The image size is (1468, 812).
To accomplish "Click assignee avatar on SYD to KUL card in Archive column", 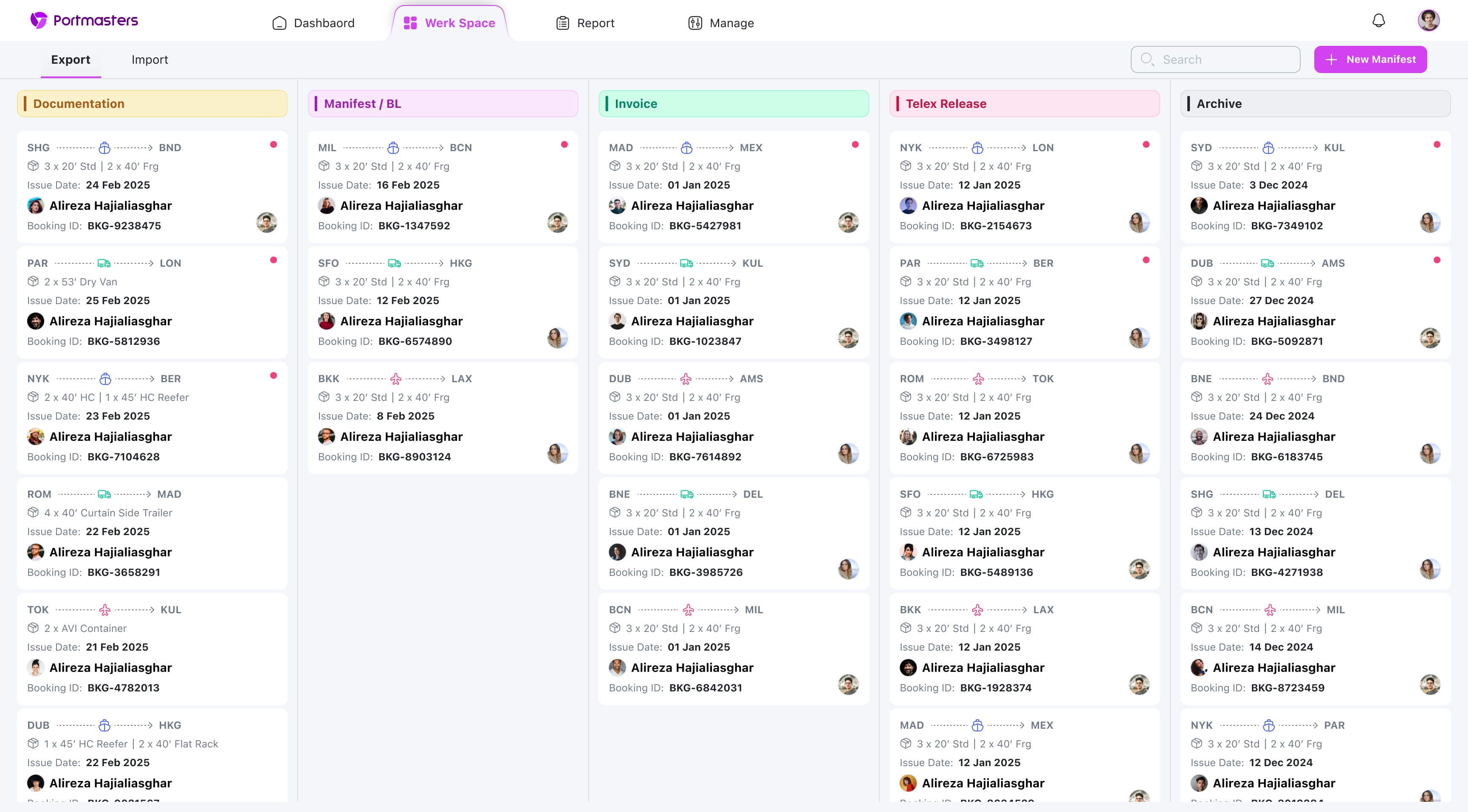I will click(x=1429, y=222).
